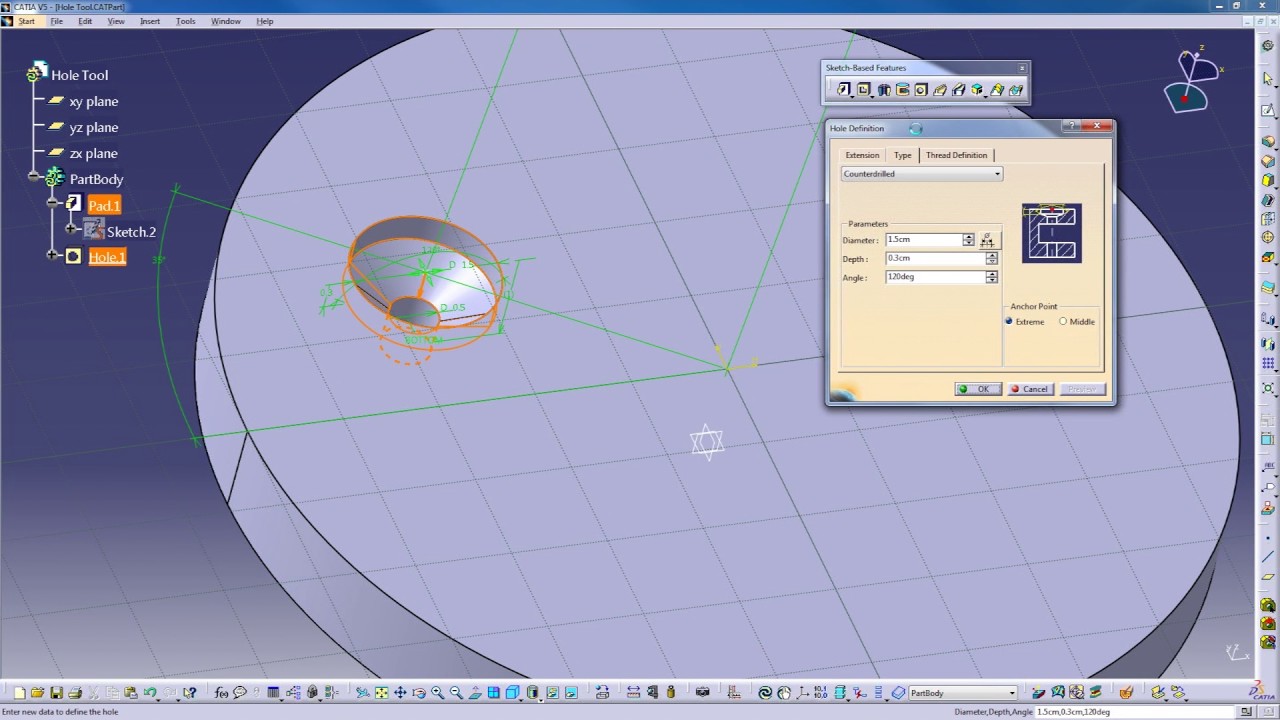Click the Update All spiral icon
Screen dimensions: 1280x720
[765, 692]
